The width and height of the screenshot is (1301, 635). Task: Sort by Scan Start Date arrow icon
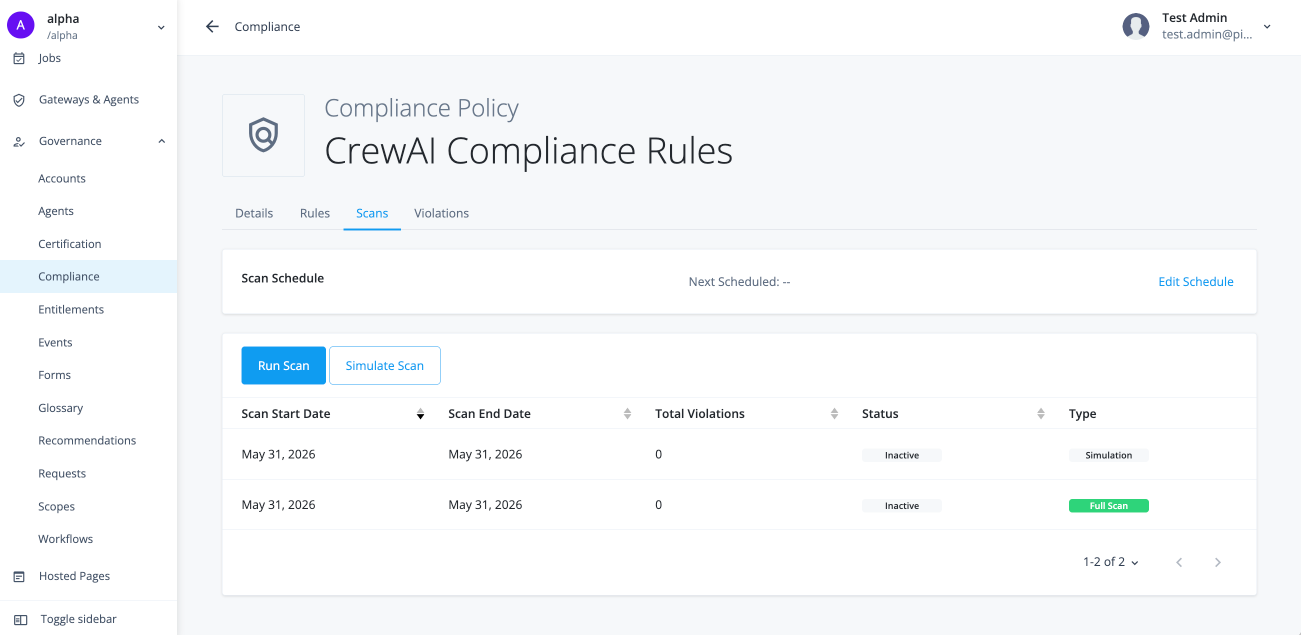tap(421, 414)
